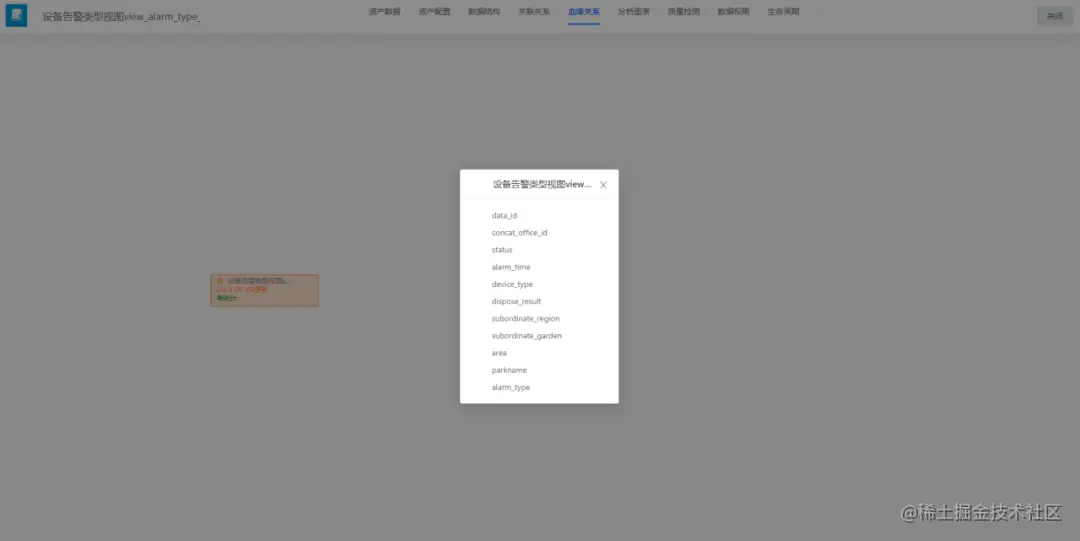Select the alarm_time field
The height and width of the screenshot is (541, 1080).
511,267
